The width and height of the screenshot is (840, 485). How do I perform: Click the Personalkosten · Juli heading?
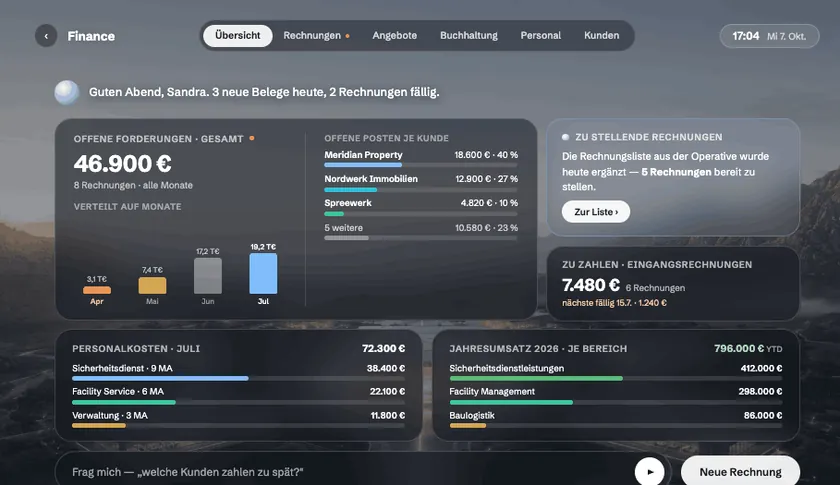[x=136, y=348]
